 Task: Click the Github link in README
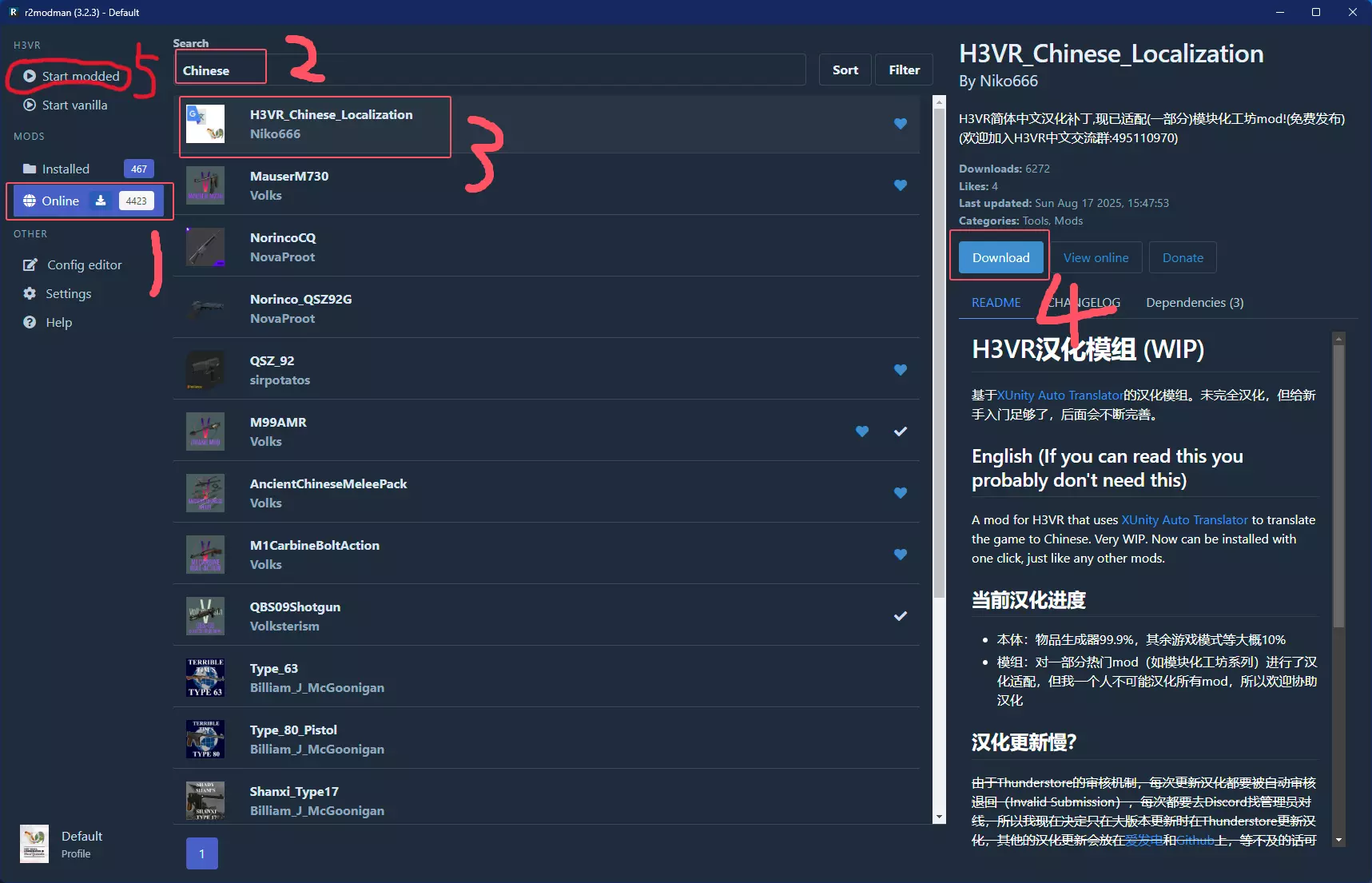tap(1195, 840)
